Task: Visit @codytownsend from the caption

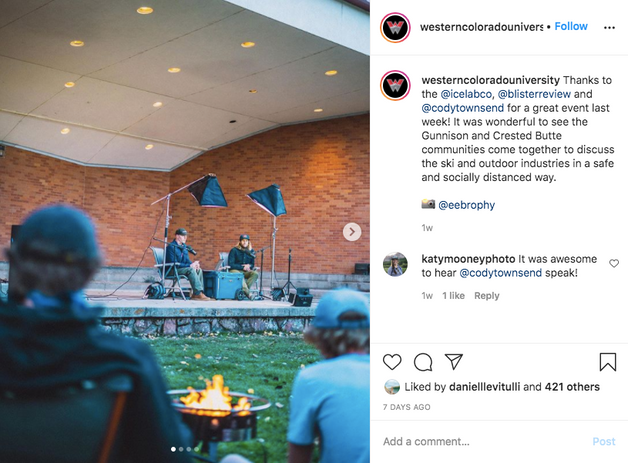Action: [463, 108]
